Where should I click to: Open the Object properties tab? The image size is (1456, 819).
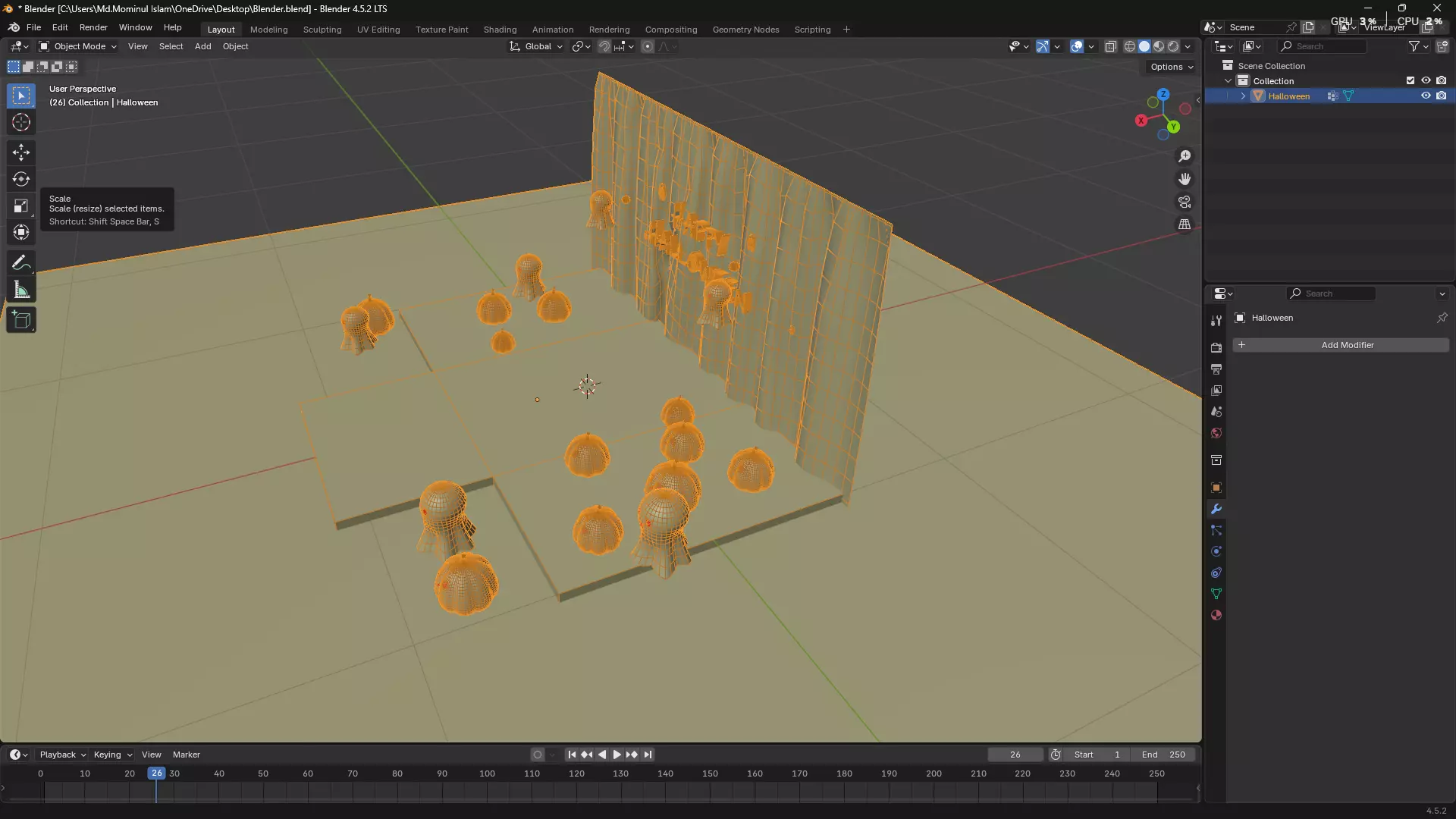(x=1216, y=488)
